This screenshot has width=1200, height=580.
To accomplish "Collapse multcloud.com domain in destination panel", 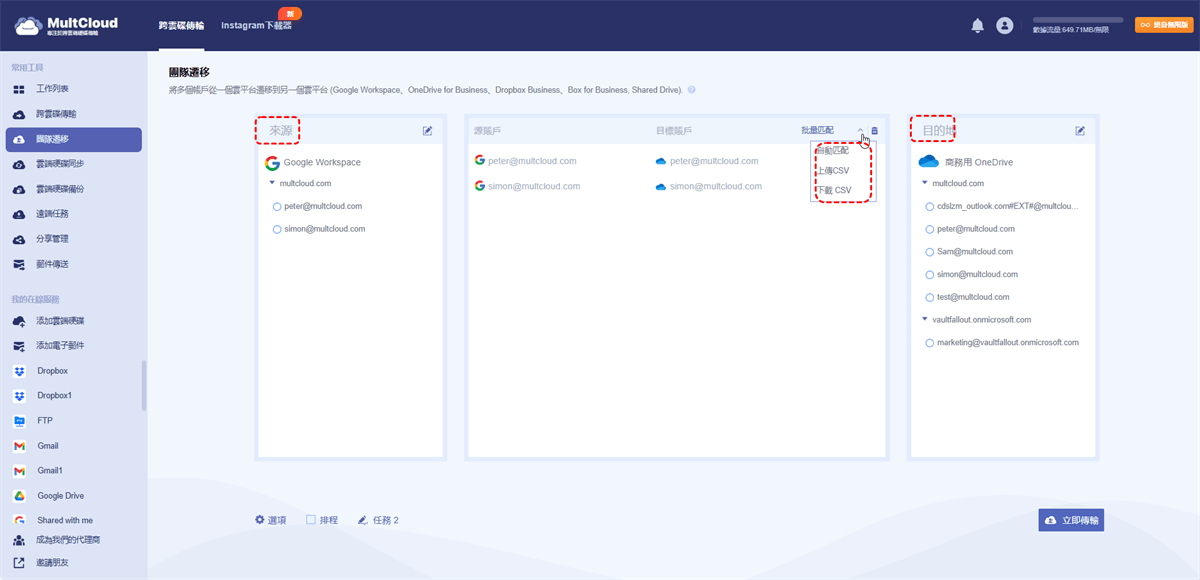I will pyautogui.click(x=924, y=183).
